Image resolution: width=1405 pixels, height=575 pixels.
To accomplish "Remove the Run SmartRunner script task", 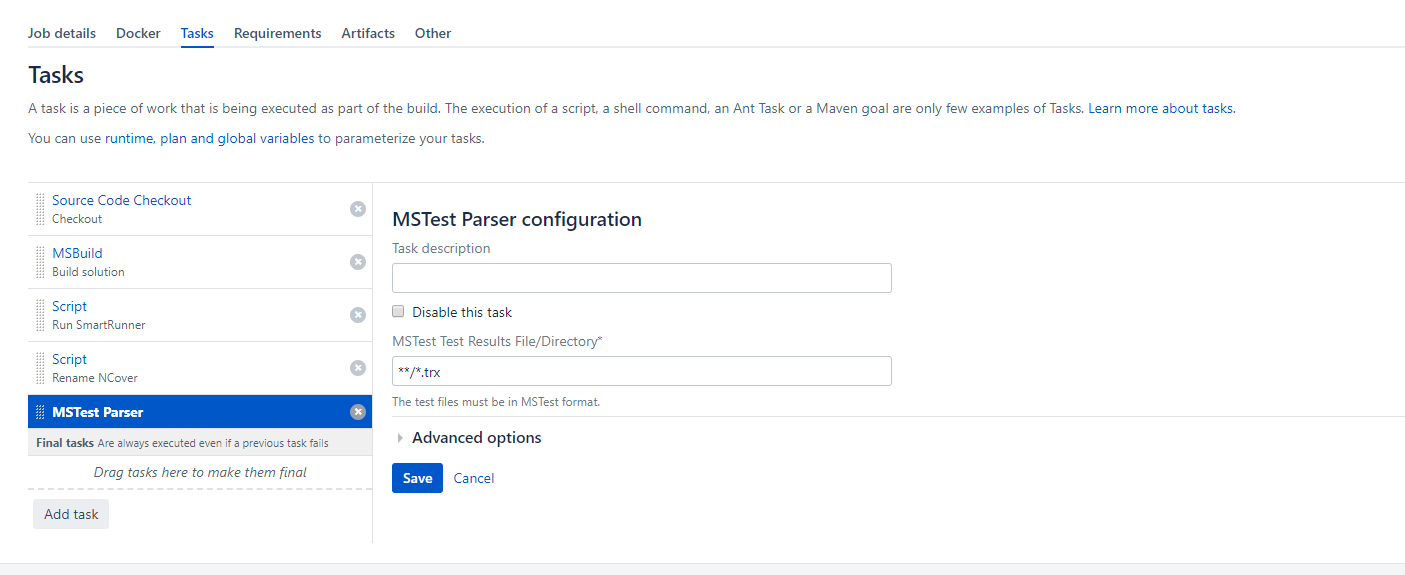I will [x=357, y=315].
